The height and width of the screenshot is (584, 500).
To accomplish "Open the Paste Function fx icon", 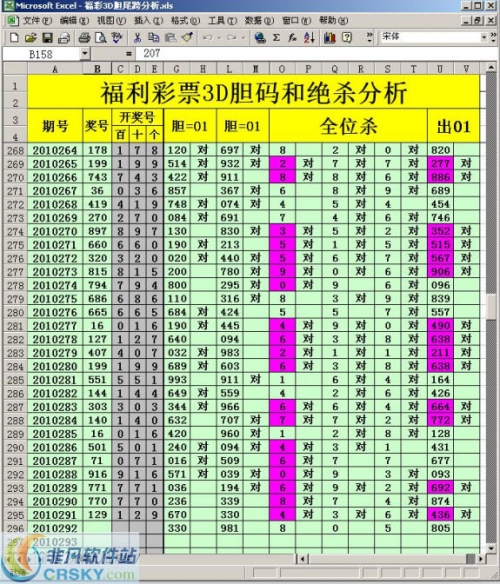I will [x=292, y=38].
